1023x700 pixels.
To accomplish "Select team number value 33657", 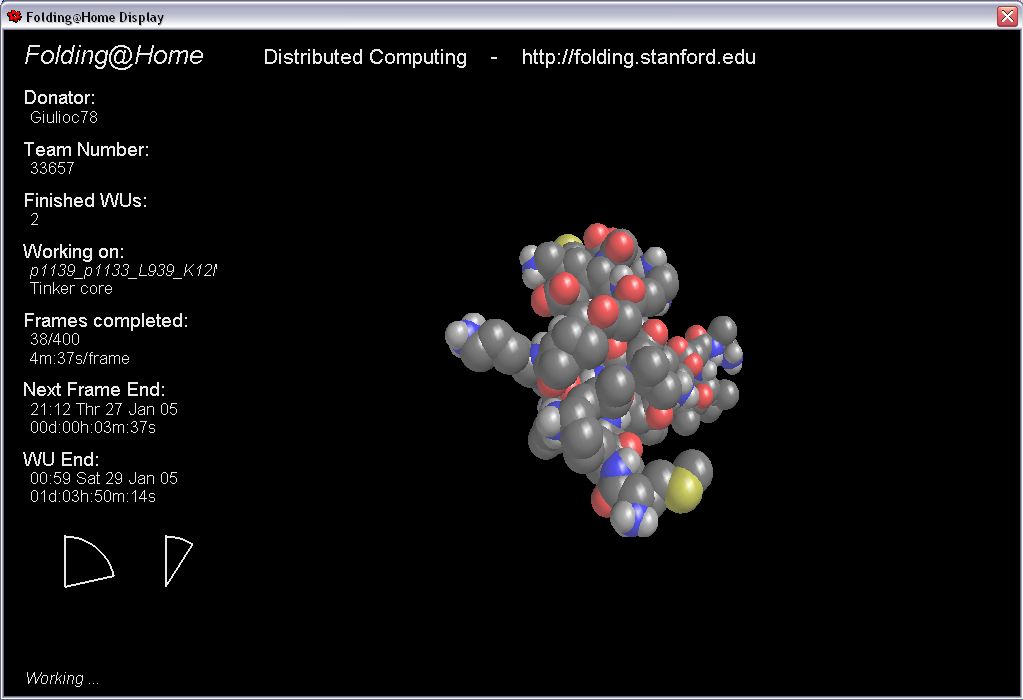I will point(52,168).
